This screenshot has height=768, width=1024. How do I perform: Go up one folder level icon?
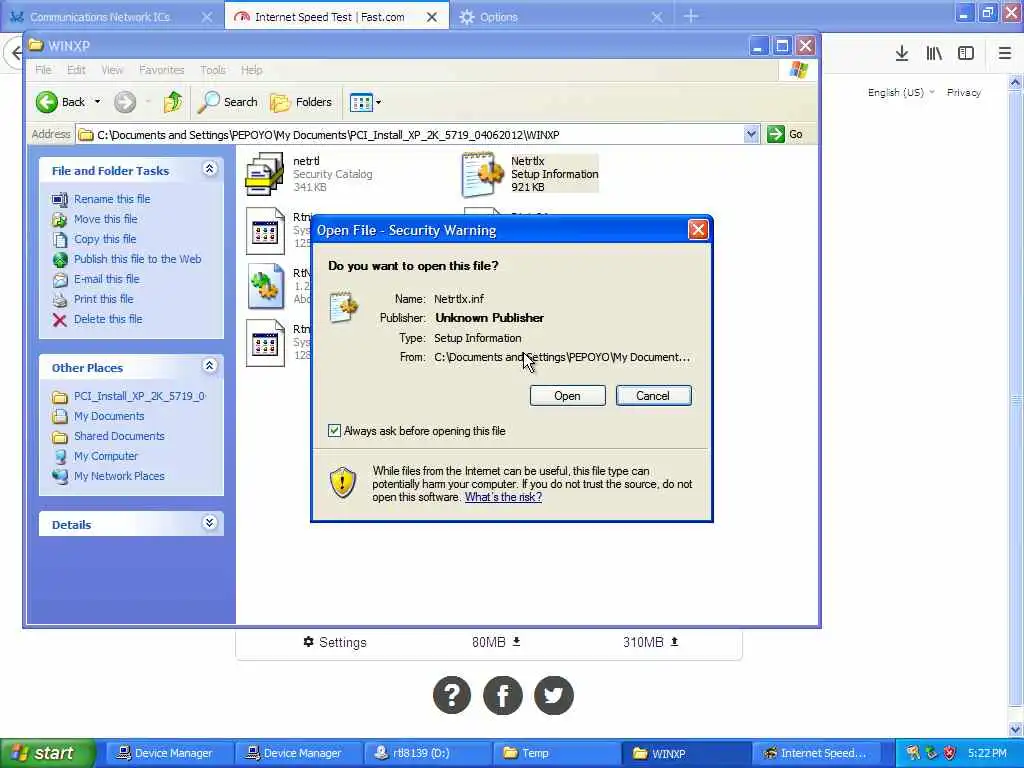(x=173, y=102)
